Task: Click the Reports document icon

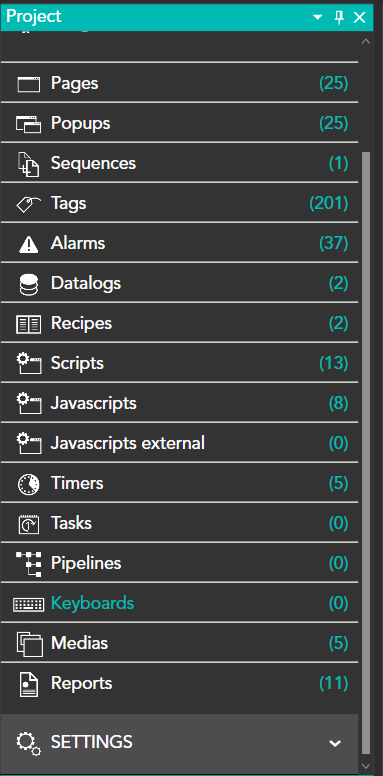Action: coord(28,684)
